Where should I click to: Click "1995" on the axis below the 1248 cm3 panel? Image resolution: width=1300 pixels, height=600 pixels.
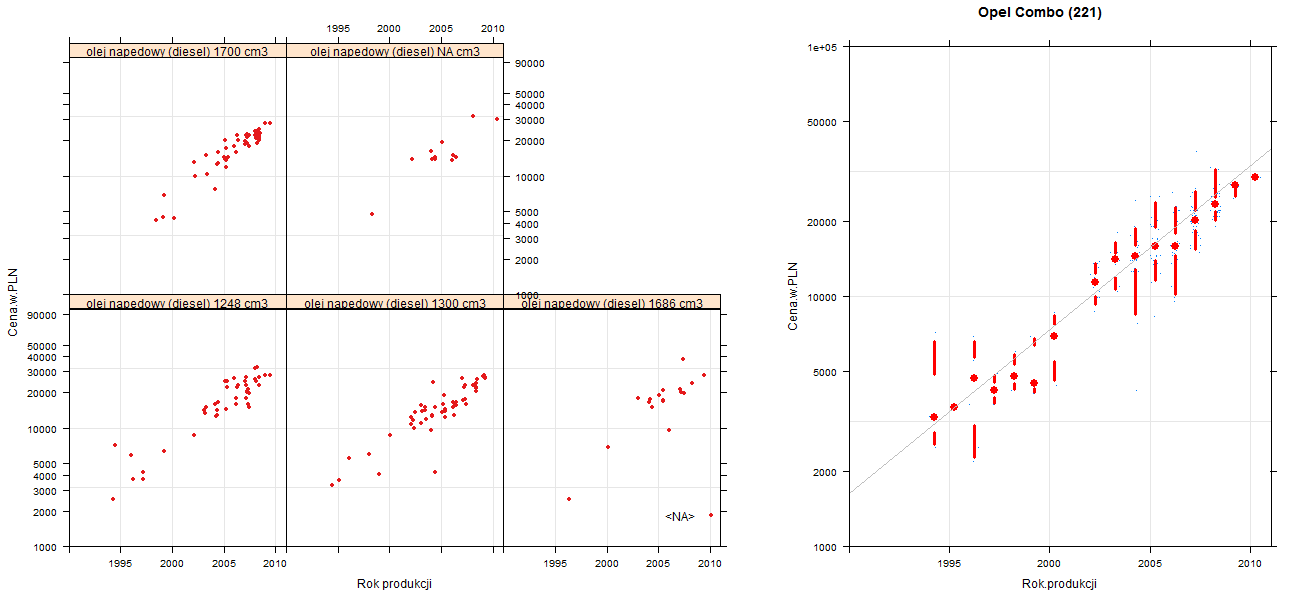point(121,563)
